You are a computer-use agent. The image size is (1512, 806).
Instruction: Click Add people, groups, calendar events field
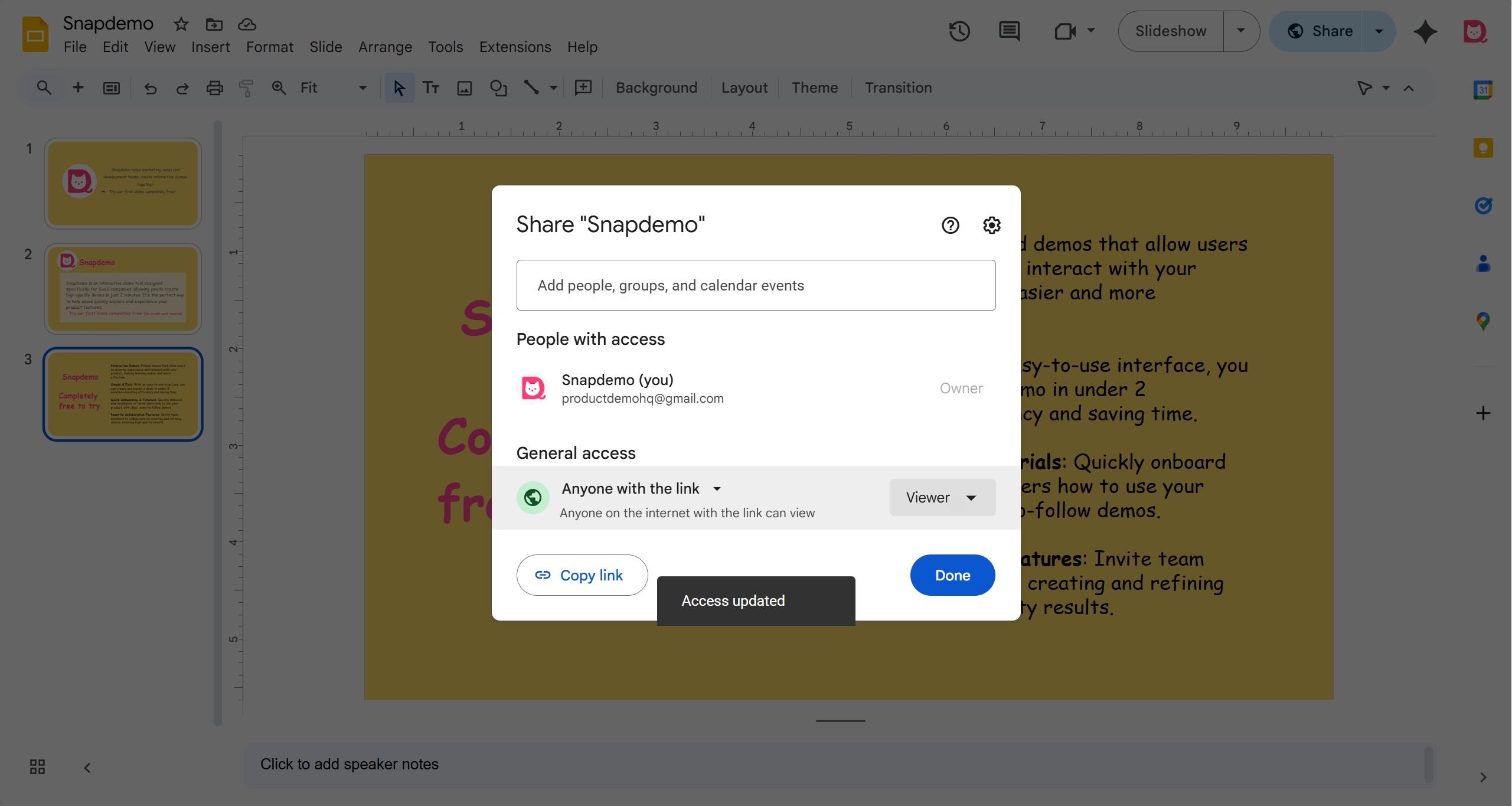pyautogui.click(x=756, y=285)
